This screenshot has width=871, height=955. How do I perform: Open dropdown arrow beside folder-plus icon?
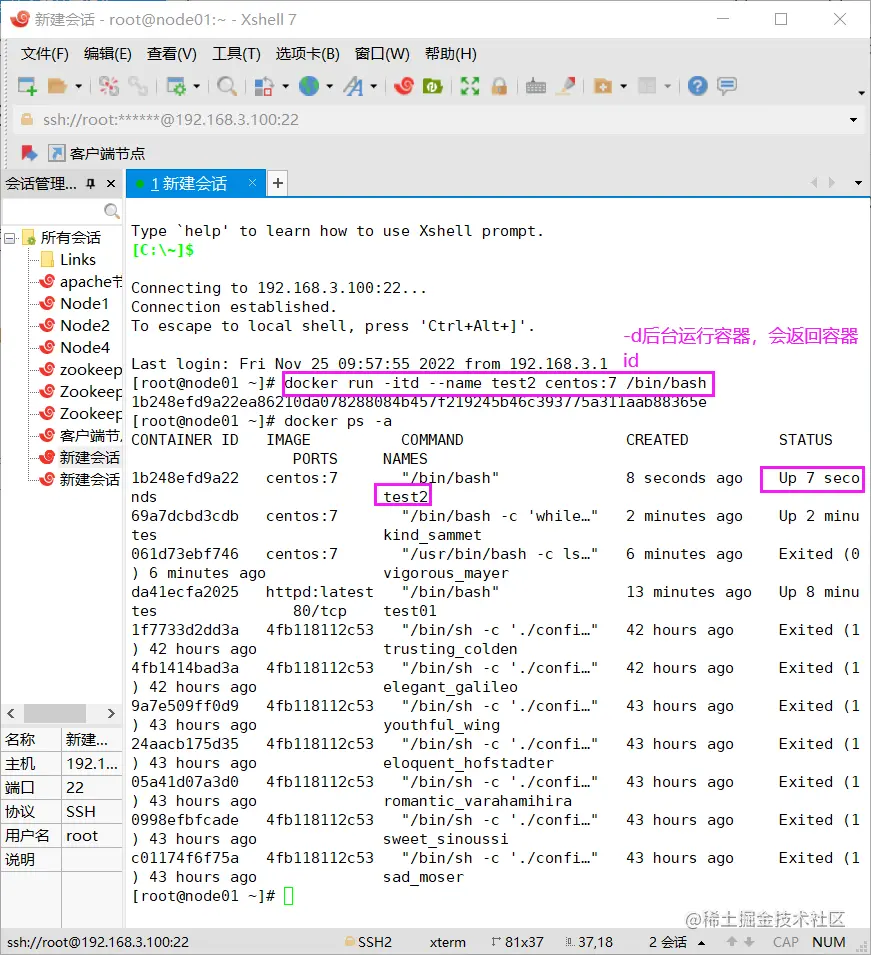(624, 86)
